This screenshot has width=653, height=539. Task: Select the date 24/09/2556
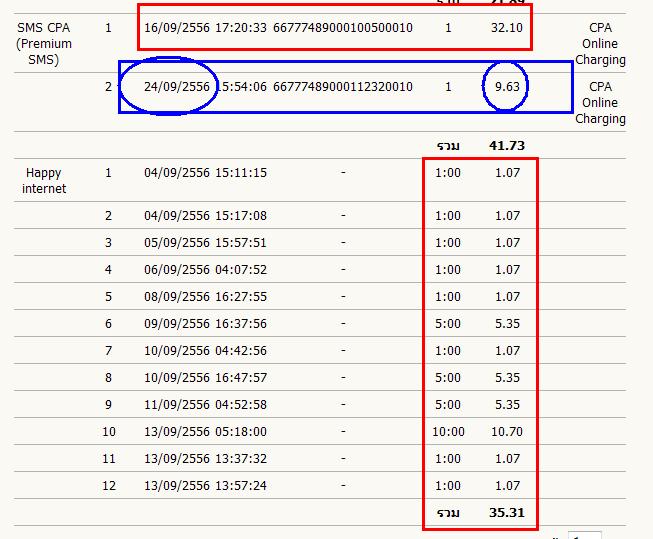(177, 87)
